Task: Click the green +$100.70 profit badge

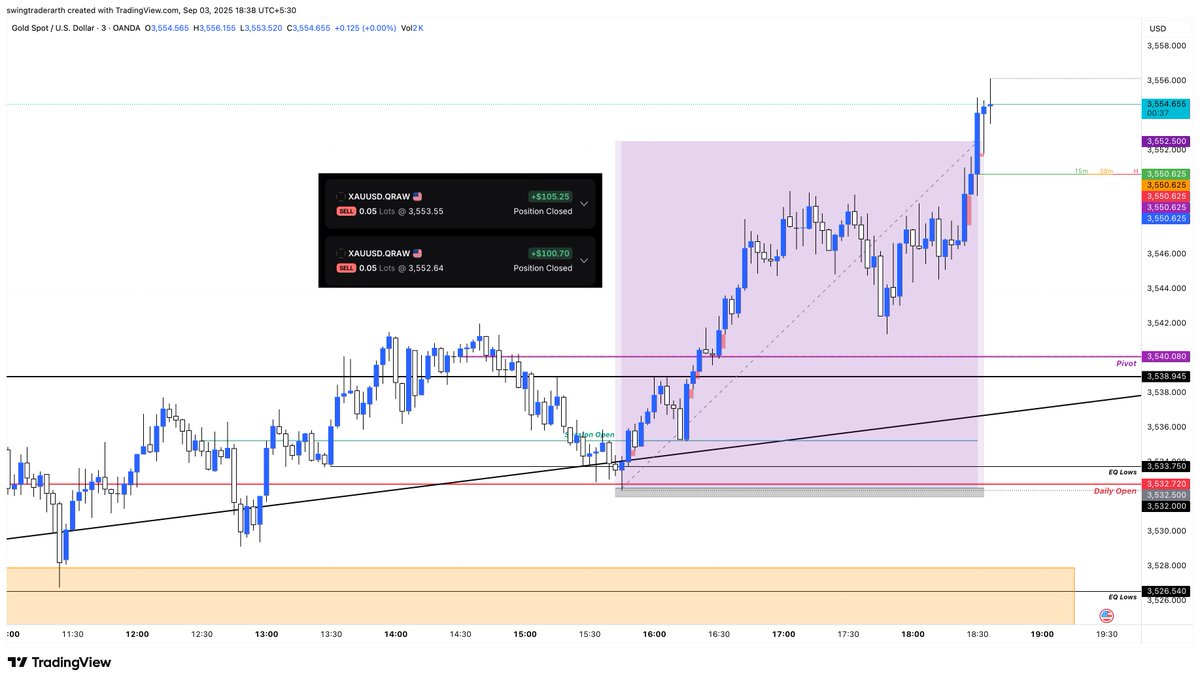Action: (549, 252)
